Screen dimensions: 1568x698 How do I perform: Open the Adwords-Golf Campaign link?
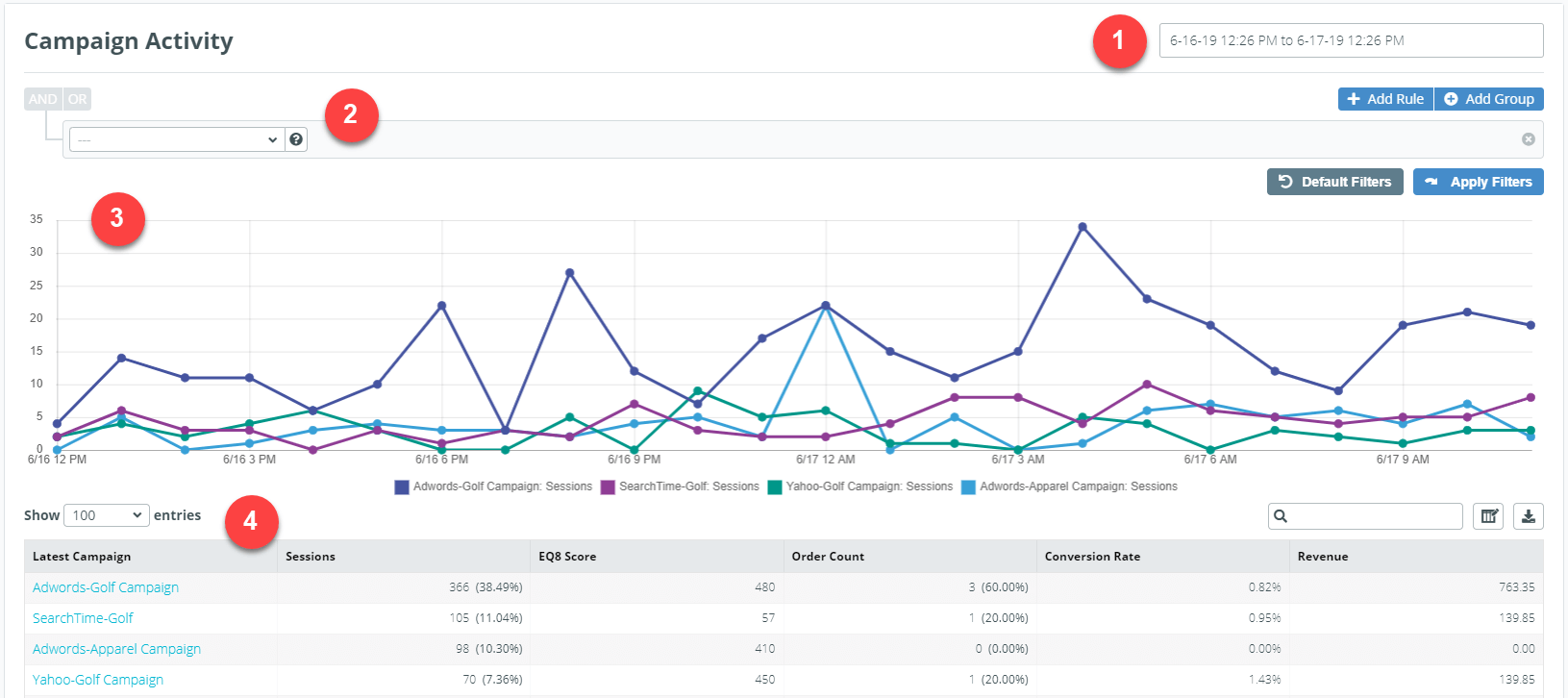pyautogui.click(x=106, y=587)
